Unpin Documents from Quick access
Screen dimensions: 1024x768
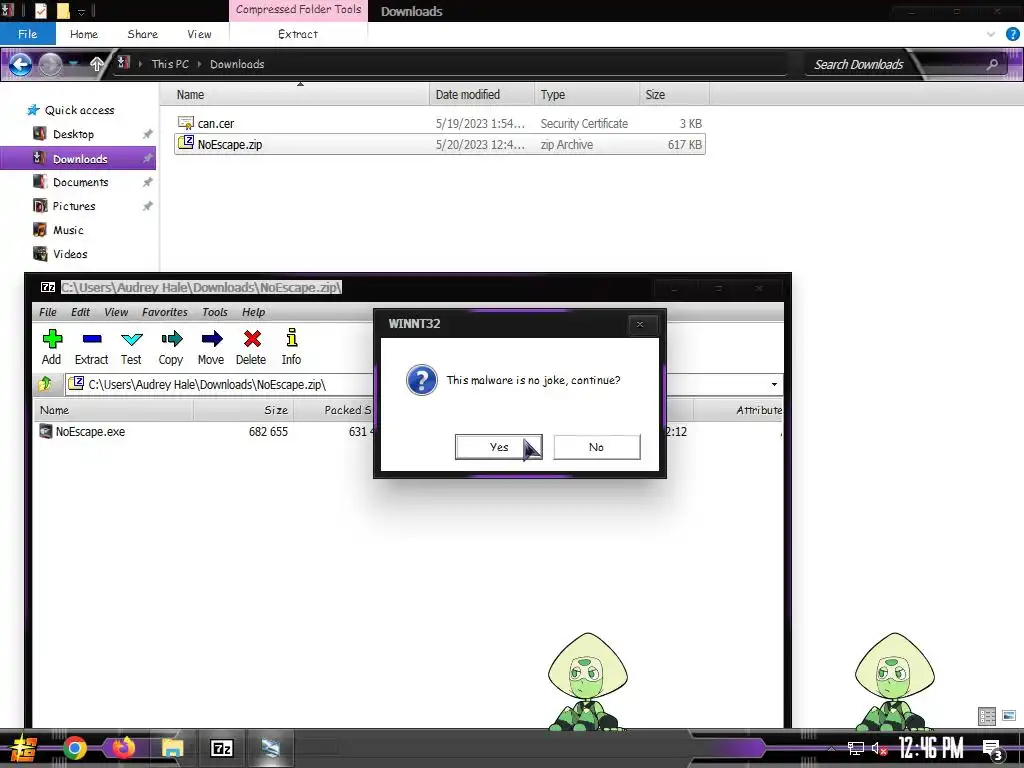tap(148, 182)
